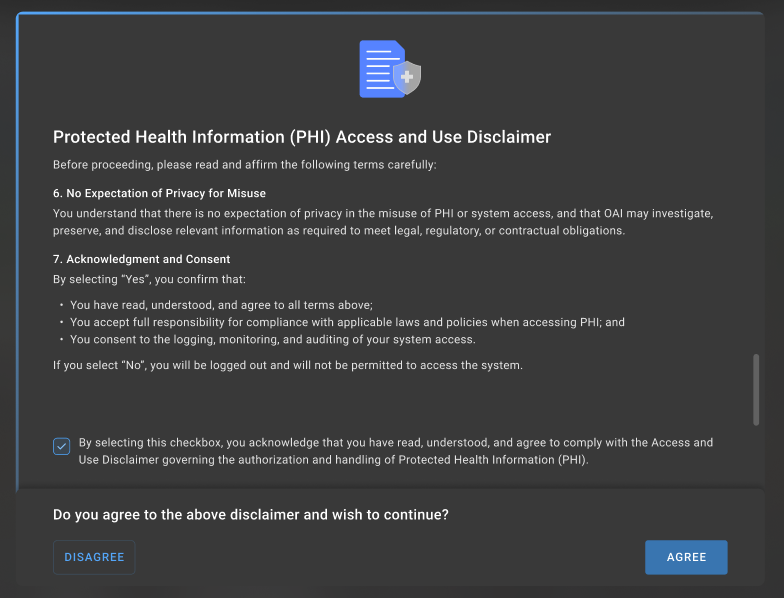Image resolution: width=784 pixels, height=598 pixels.
Task: Click bullet 'You have read, understood, and agree'
Action: (x=222, y=305)
